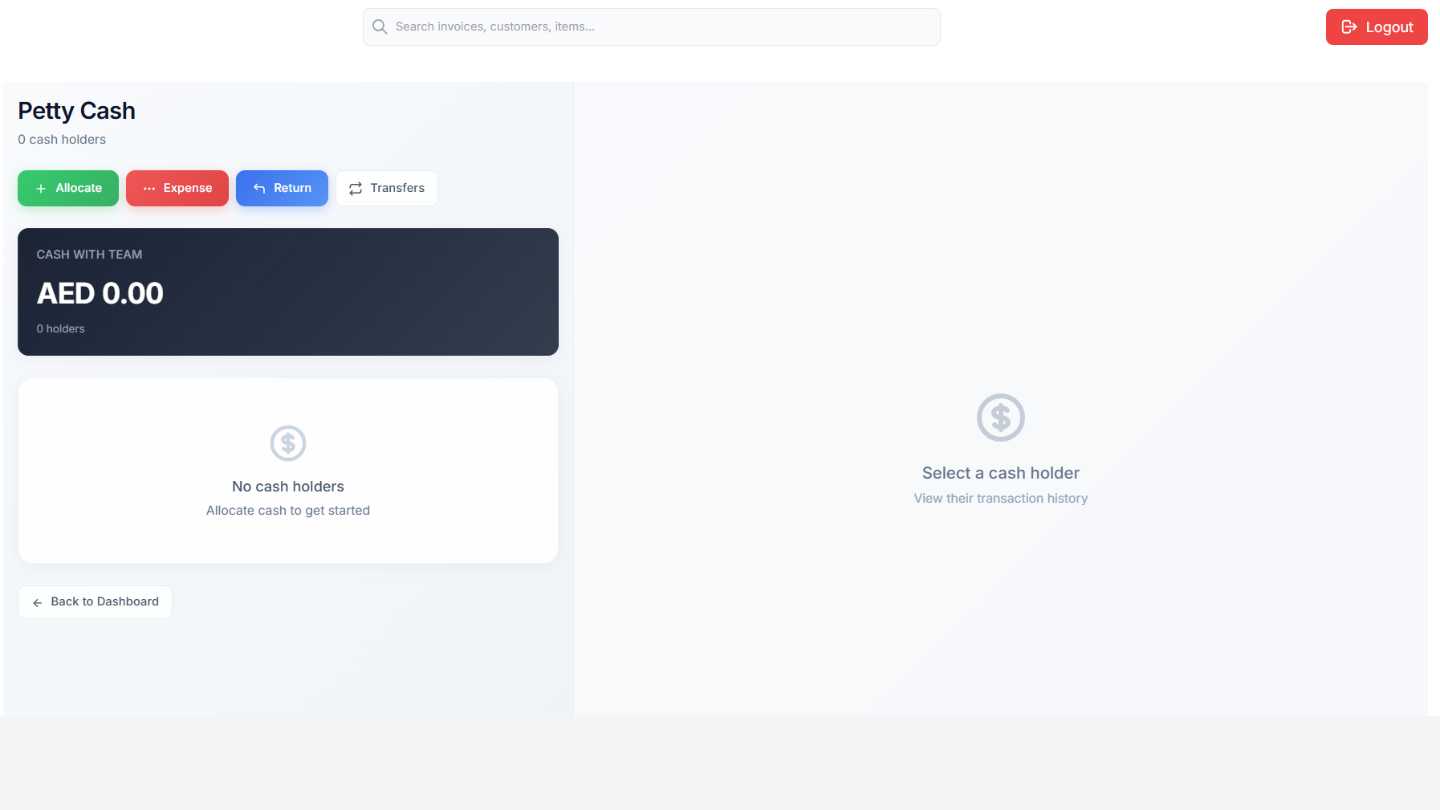Click the '0 cash holders' subtitle

(x=62, y=139)
